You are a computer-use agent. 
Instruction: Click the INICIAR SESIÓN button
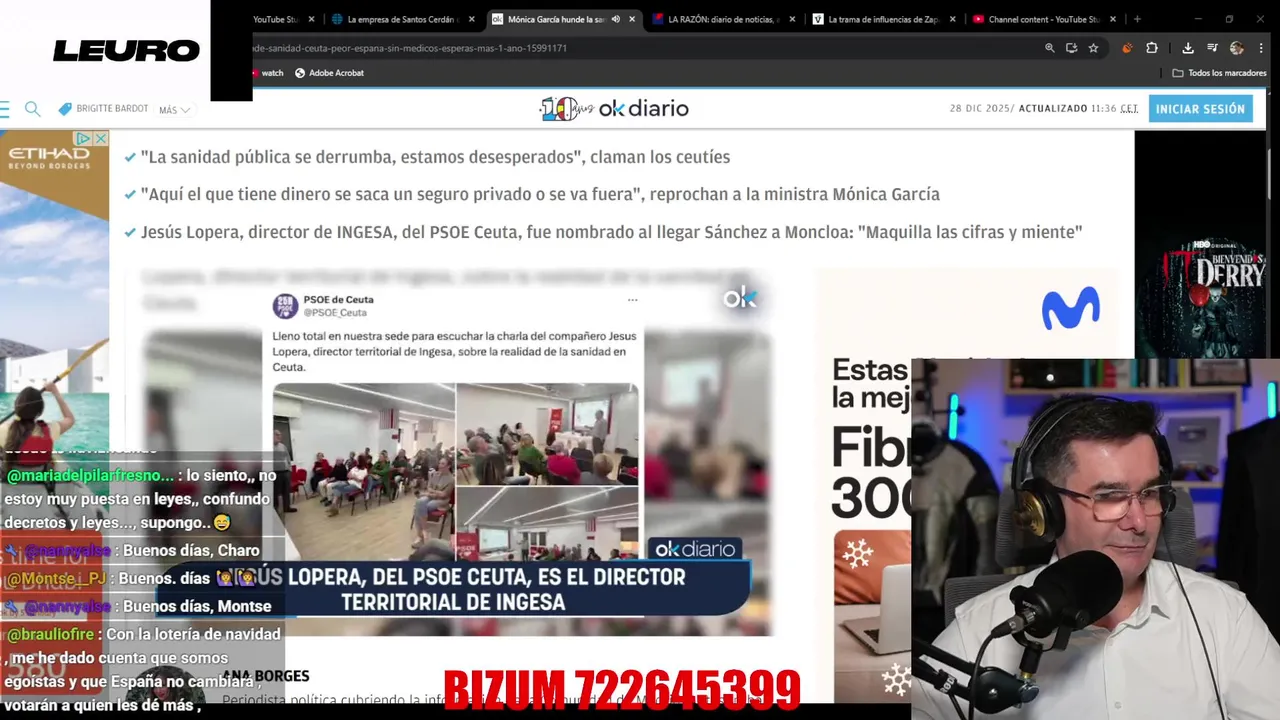tap(1200, 109)
